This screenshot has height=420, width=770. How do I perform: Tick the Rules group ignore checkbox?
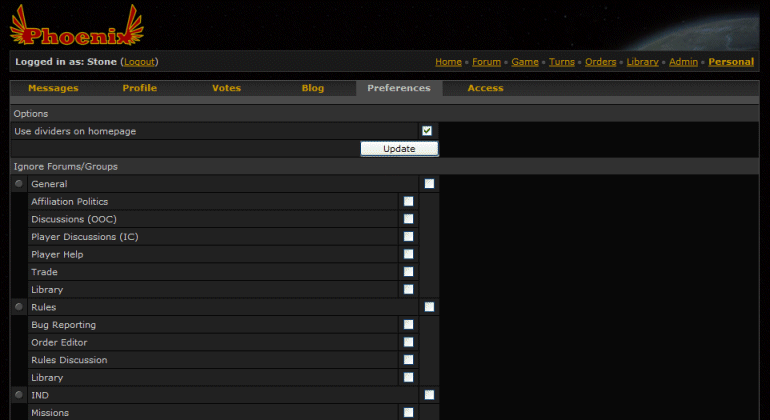(x=429, y=307)
